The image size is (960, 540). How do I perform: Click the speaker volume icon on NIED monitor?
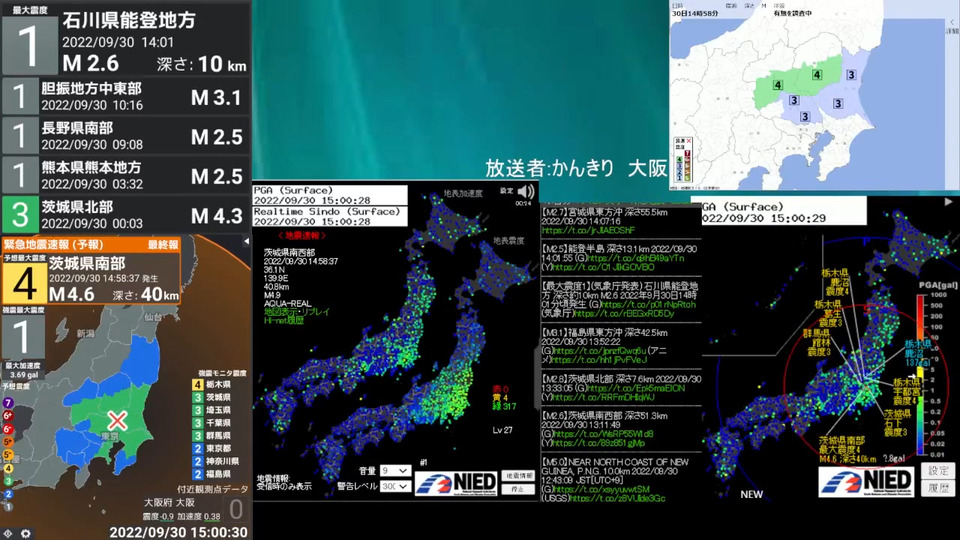[x=525, y=192]
